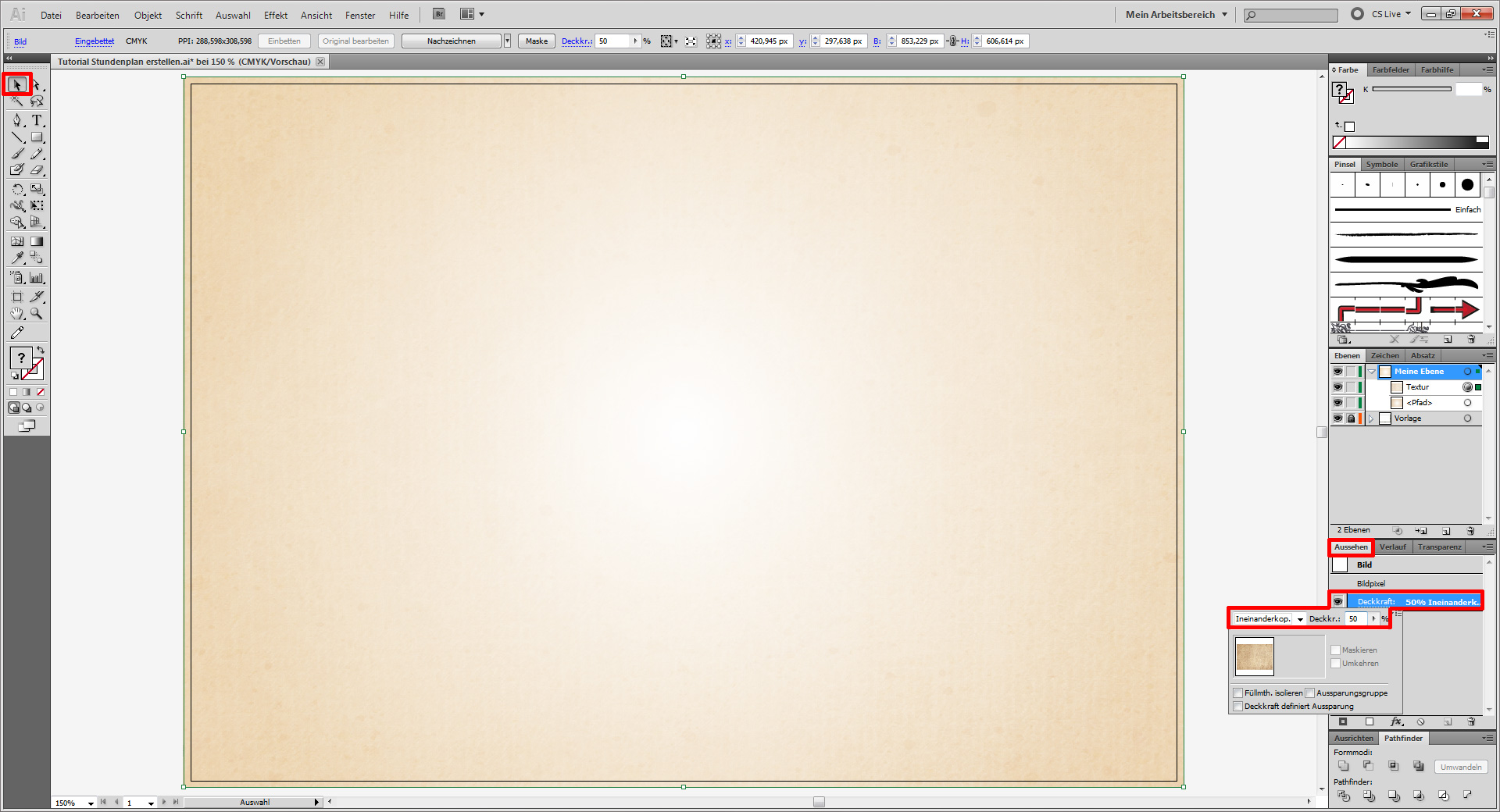Switch to the Transparenz tab
The height and width of the screenshot is (812, 1500).
click(1439, 547)
